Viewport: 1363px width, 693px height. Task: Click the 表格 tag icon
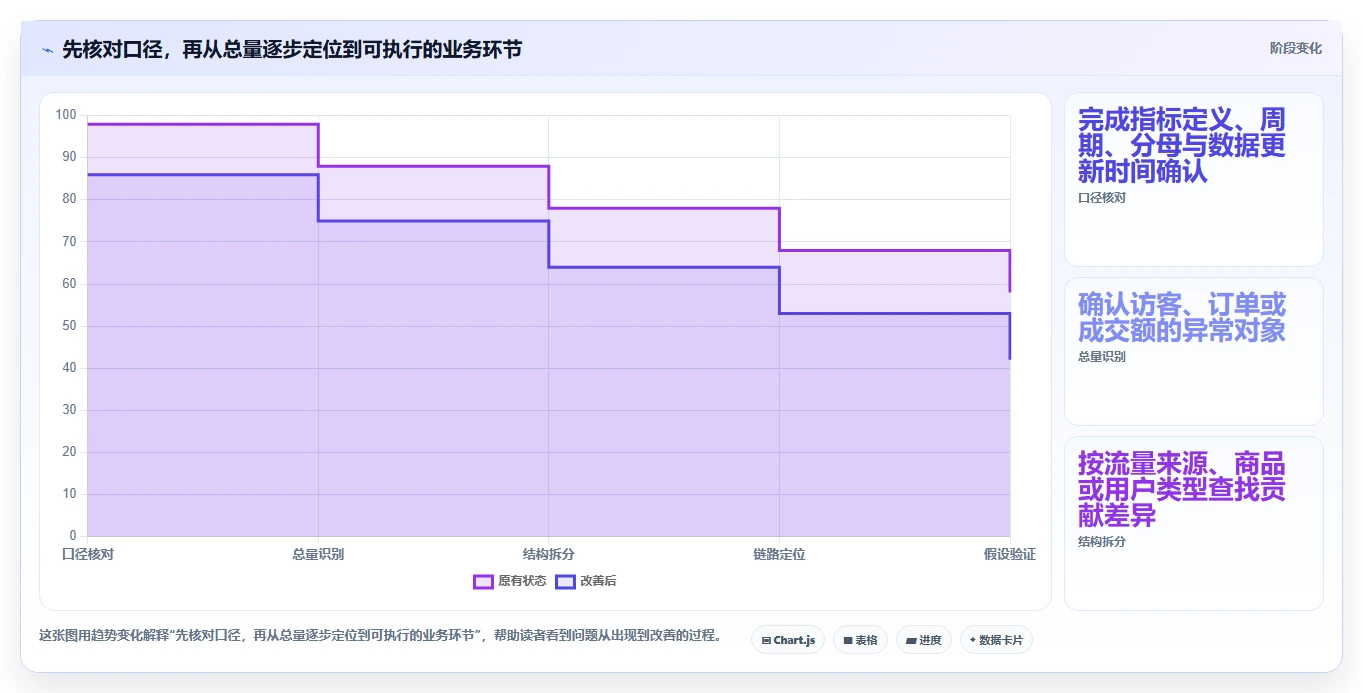[848, 640]
